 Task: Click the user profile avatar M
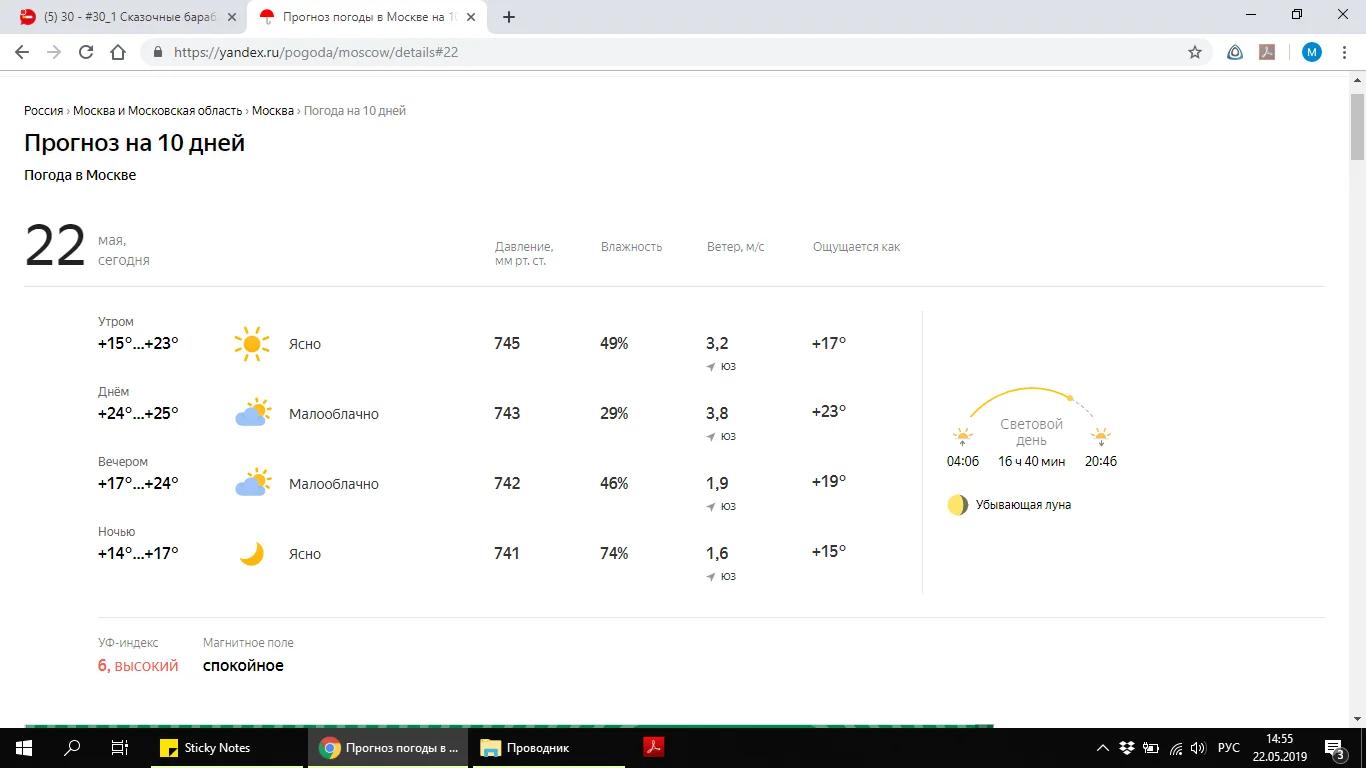click(x=1311, y=52)
